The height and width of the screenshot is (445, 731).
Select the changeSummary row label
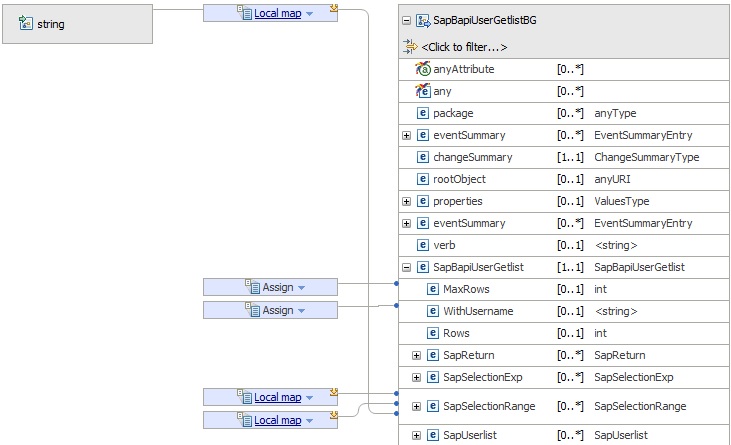pos(473,157)
